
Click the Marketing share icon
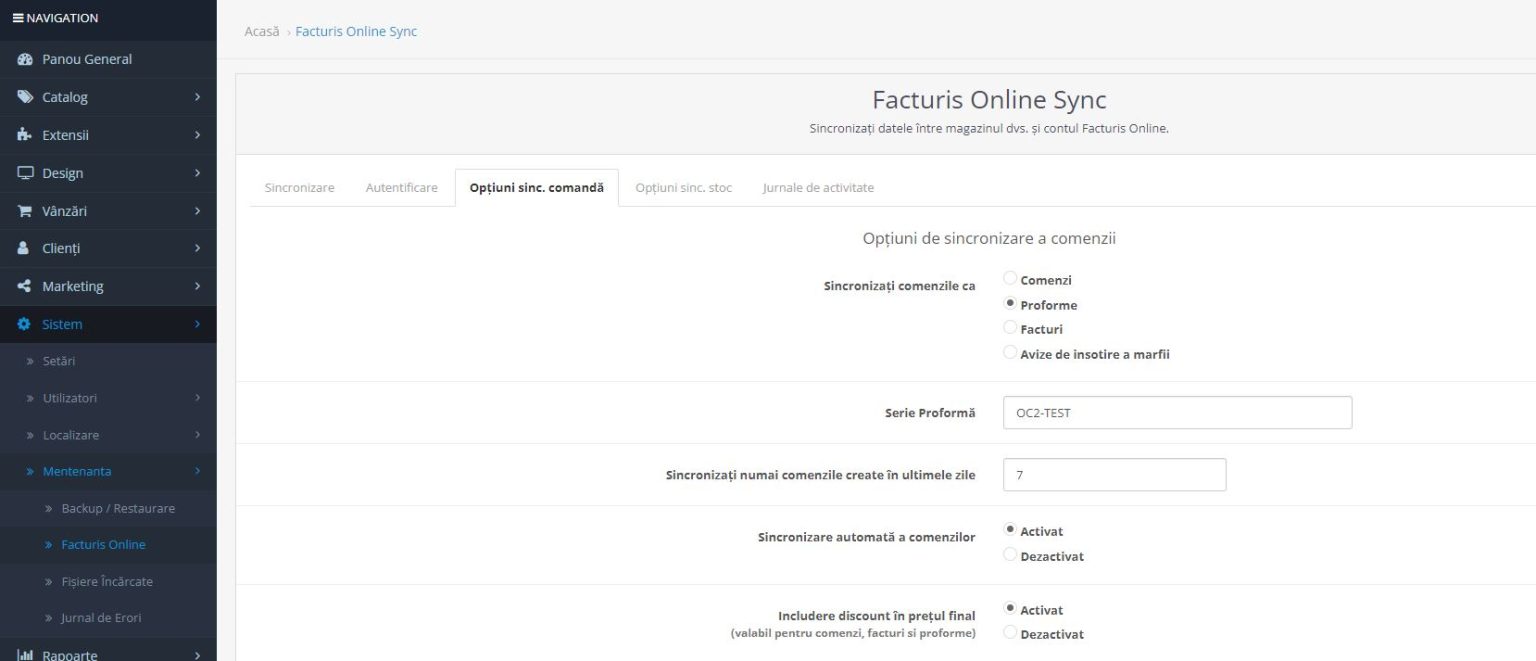point(25,286)
